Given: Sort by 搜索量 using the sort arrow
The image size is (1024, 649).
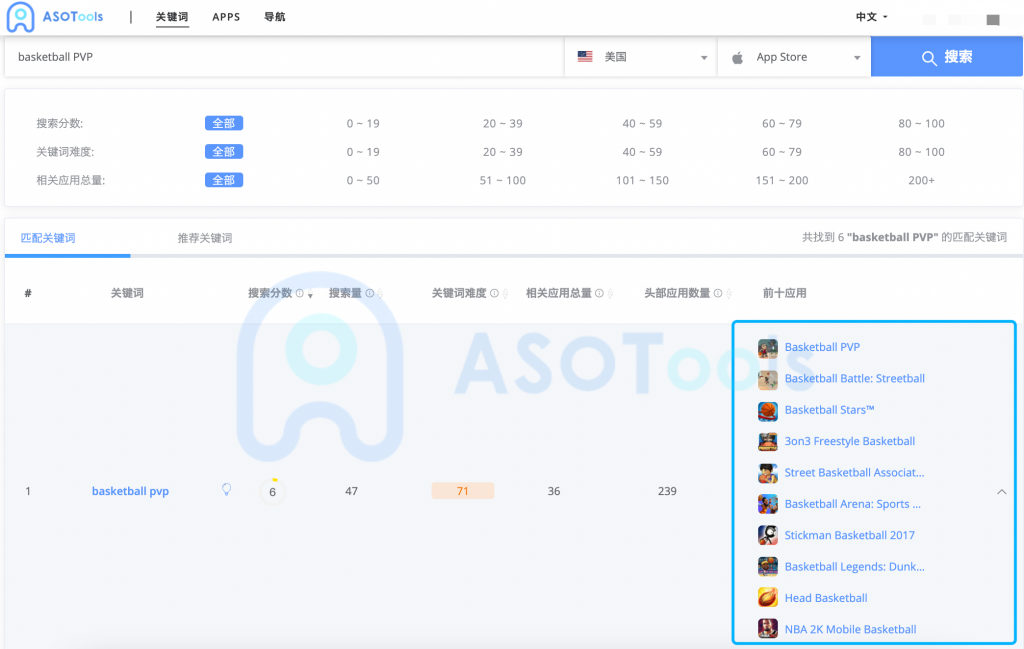Looking at the screenshot, I should pos(380,294).
